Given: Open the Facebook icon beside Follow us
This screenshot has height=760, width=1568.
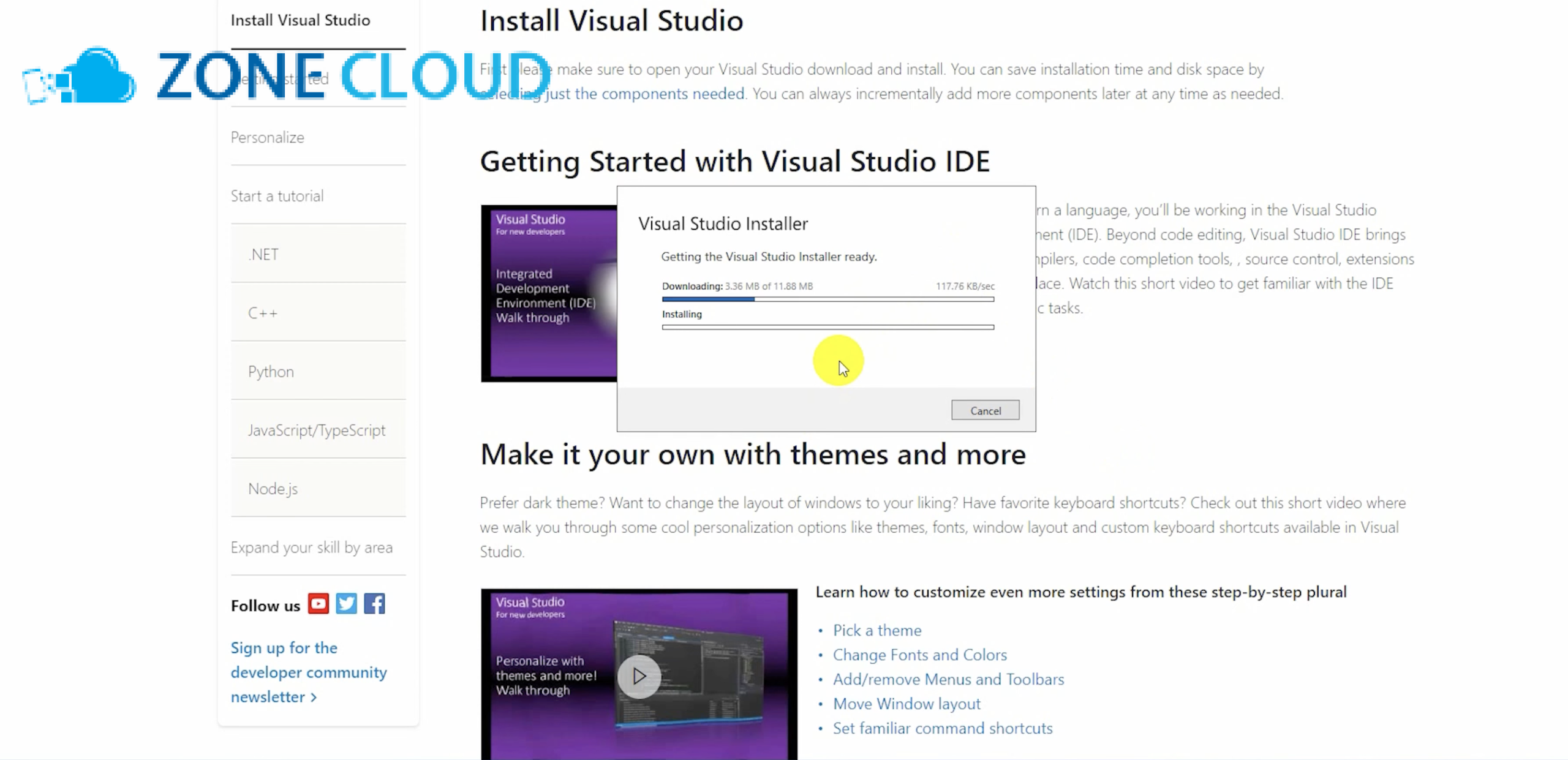Looking at the screenshot, I should [374, 604].
